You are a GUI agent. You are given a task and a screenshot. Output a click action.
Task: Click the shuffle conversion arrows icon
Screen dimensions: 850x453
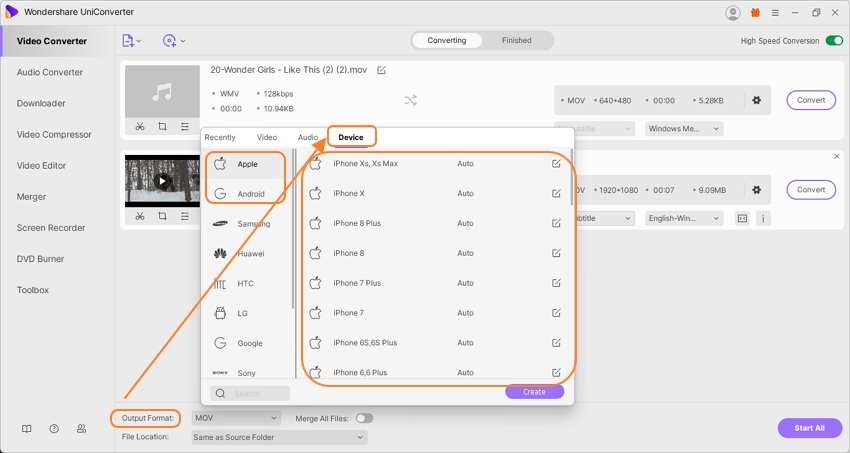click(x=410, y=100)
